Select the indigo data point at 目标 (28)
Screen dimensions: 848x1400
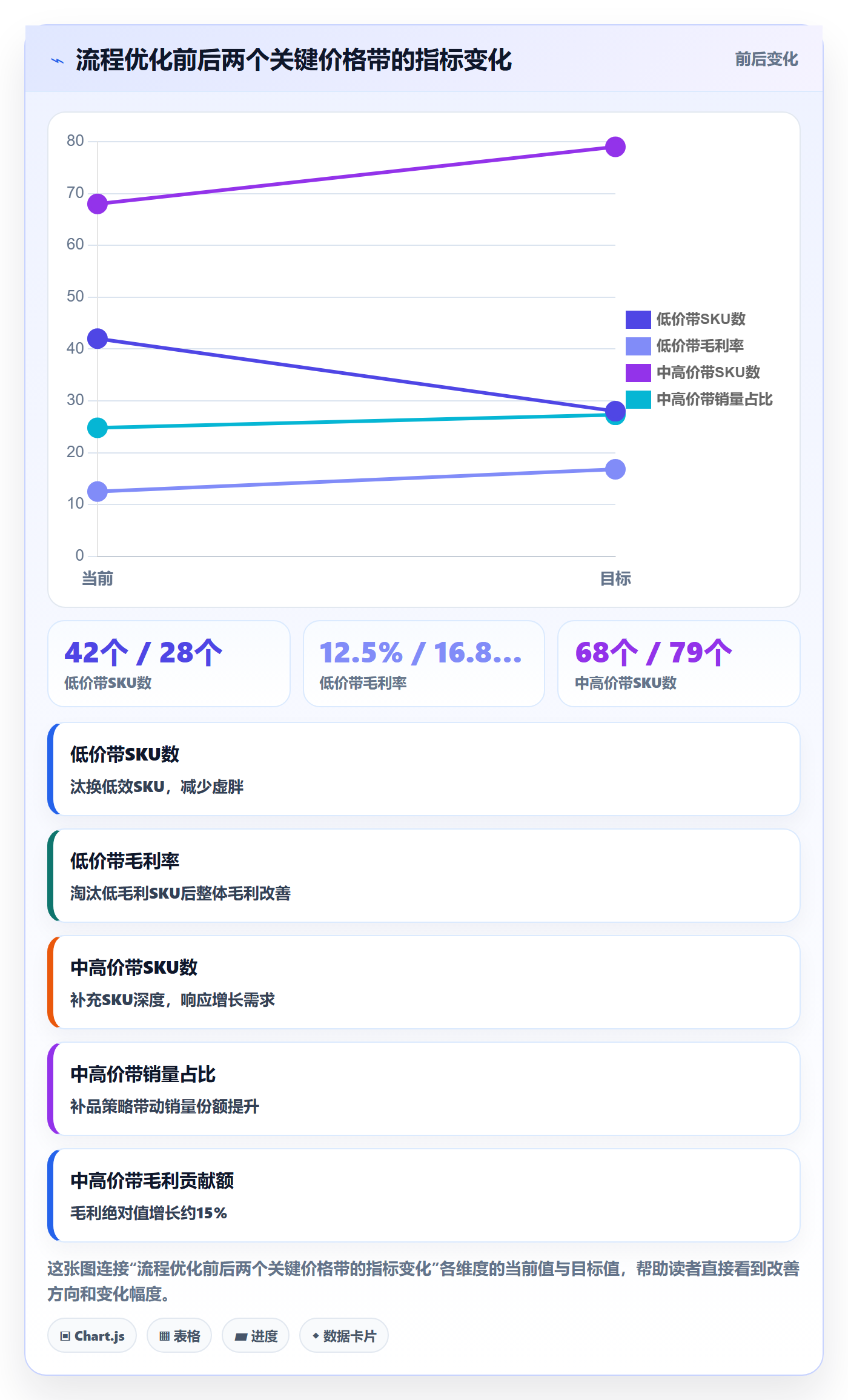pos(615,411)
